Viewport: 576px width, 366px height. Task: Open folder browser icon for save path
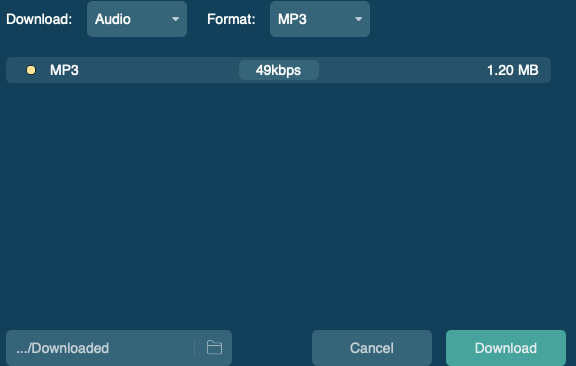pos(214,348)
